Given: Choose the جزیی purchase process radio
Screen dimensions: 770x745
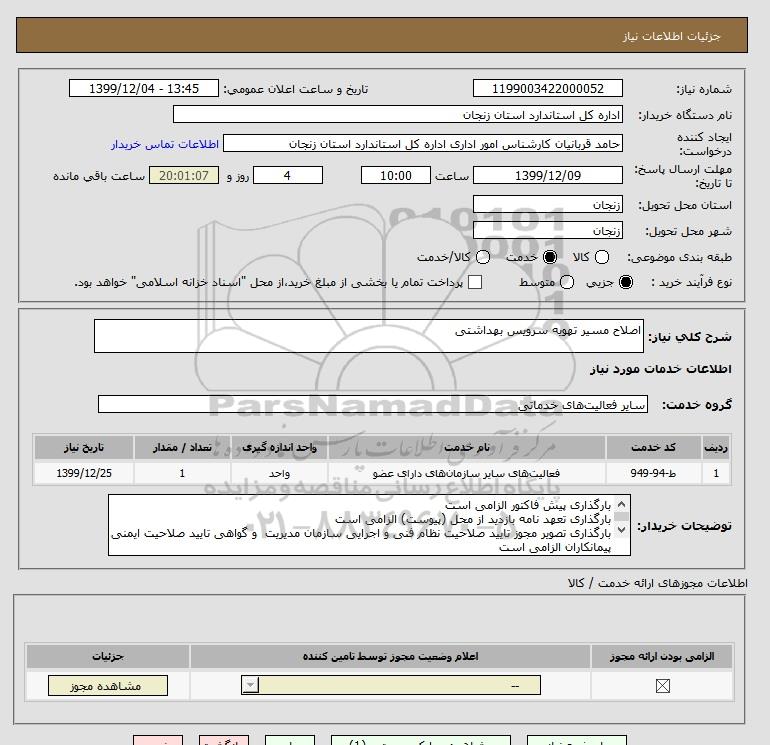Looking at the screenshot, I should [626, 282].
